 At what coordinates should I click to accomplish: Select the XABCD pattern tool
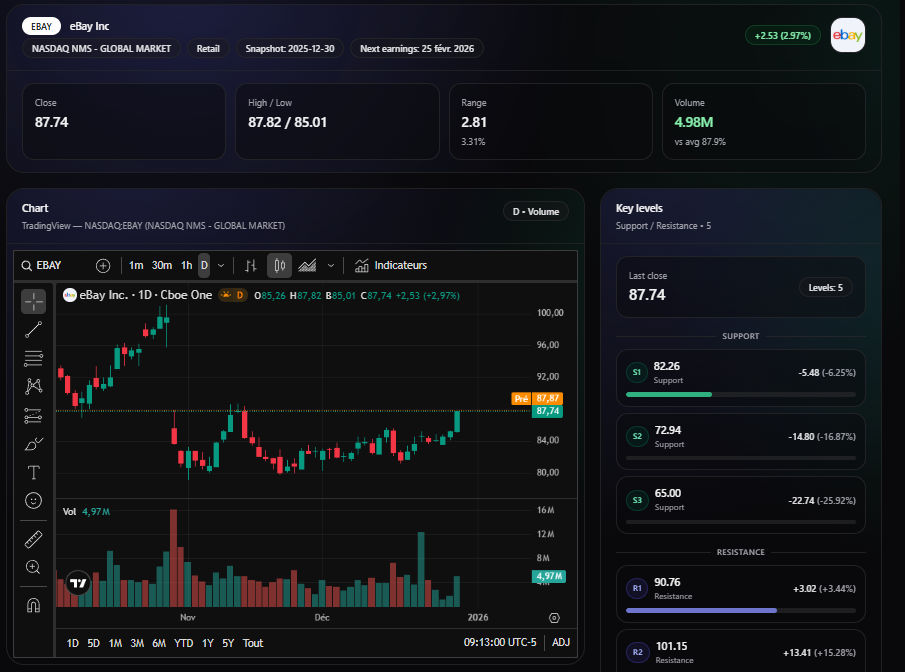[x=33, y=385]
